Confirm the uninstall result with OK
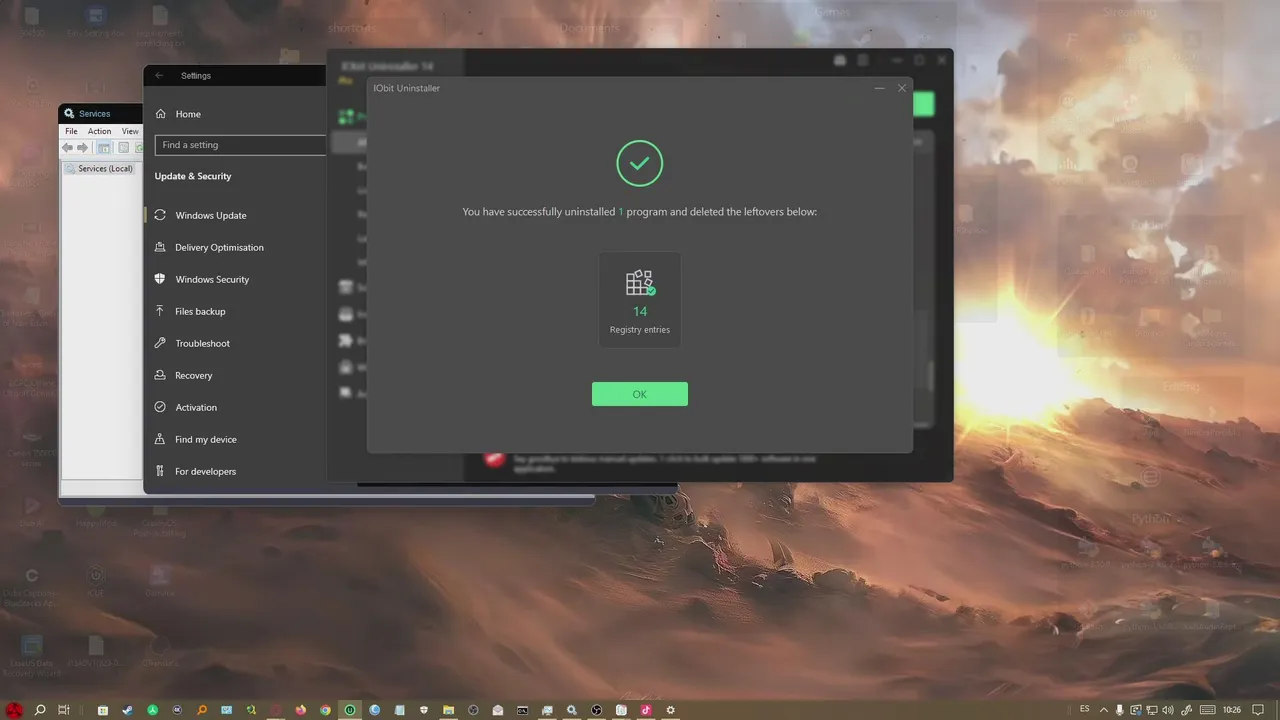 pyautogui.click(x=640, y=394)
